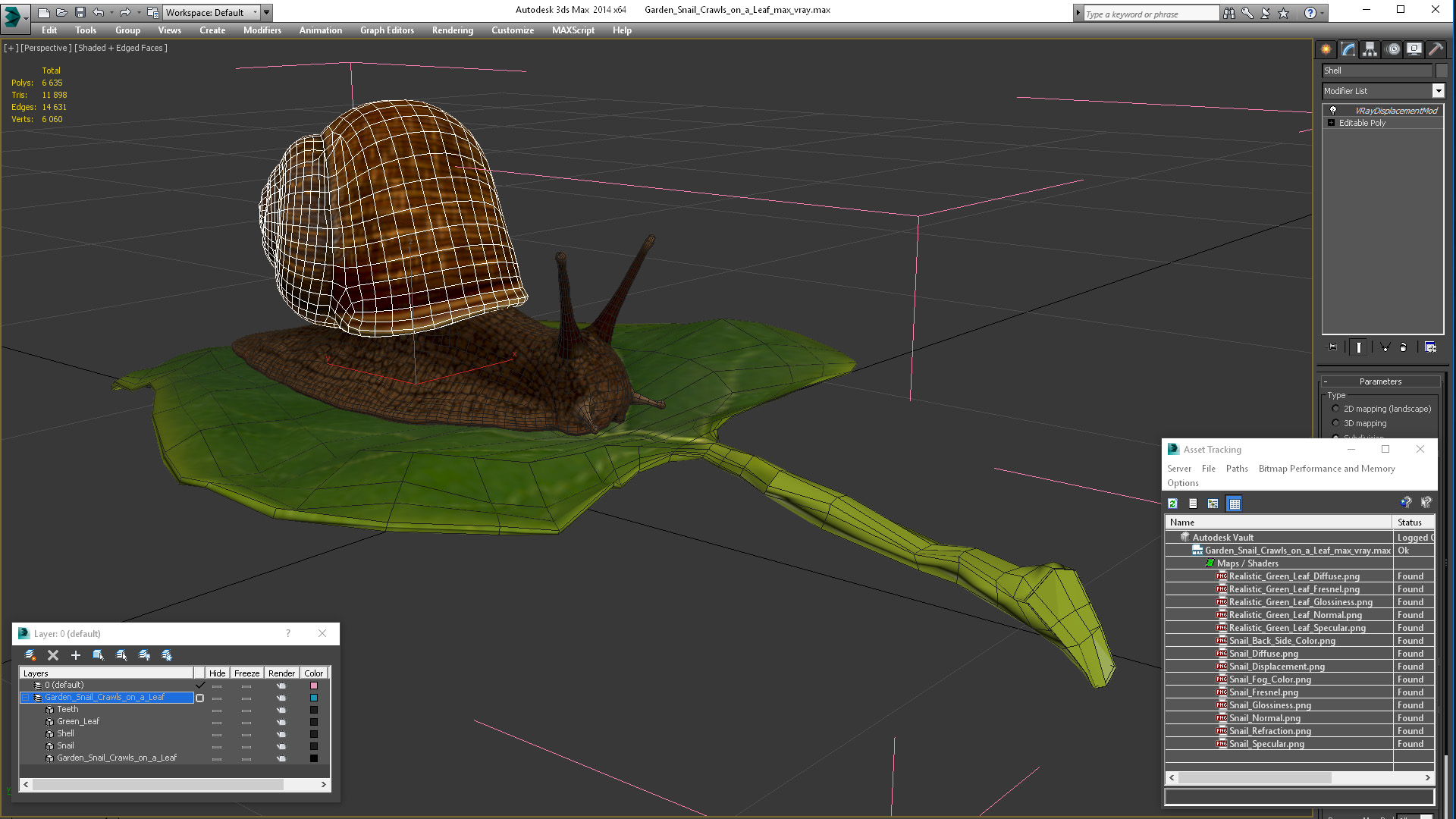This screenshot has height=819, width=1456.
Task: Toggle Render for the Snail object
Action: pyautogui.click(x=281, y=746)
